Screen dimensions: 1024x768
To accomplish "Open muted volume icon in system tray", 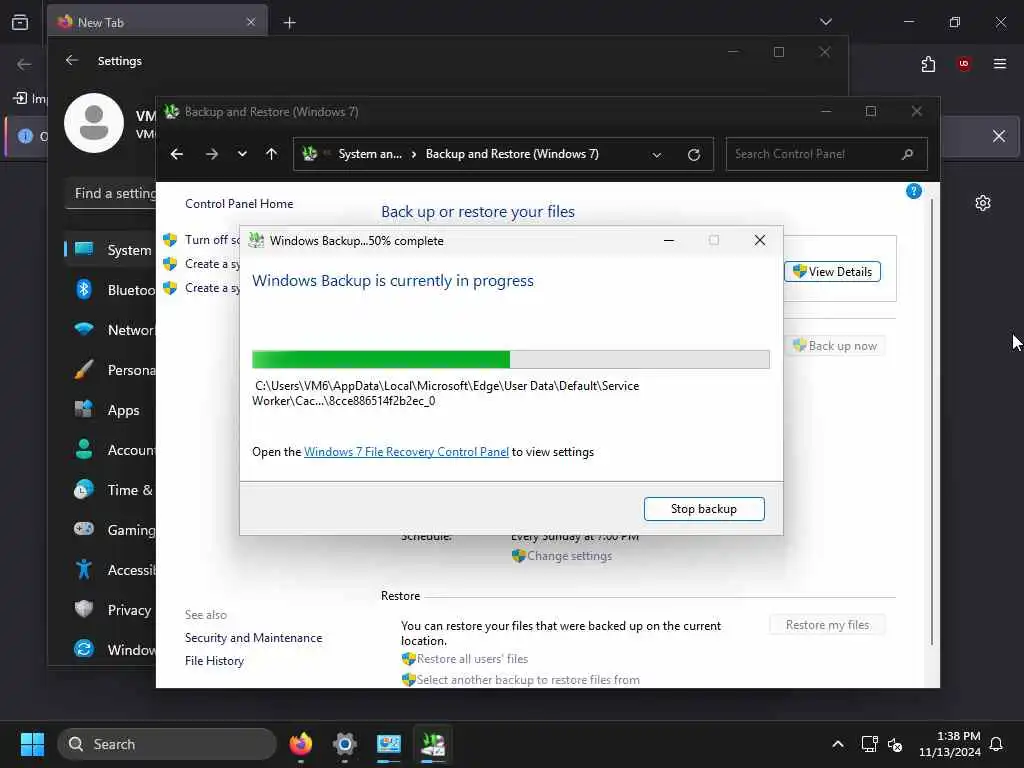I will 895,744.
